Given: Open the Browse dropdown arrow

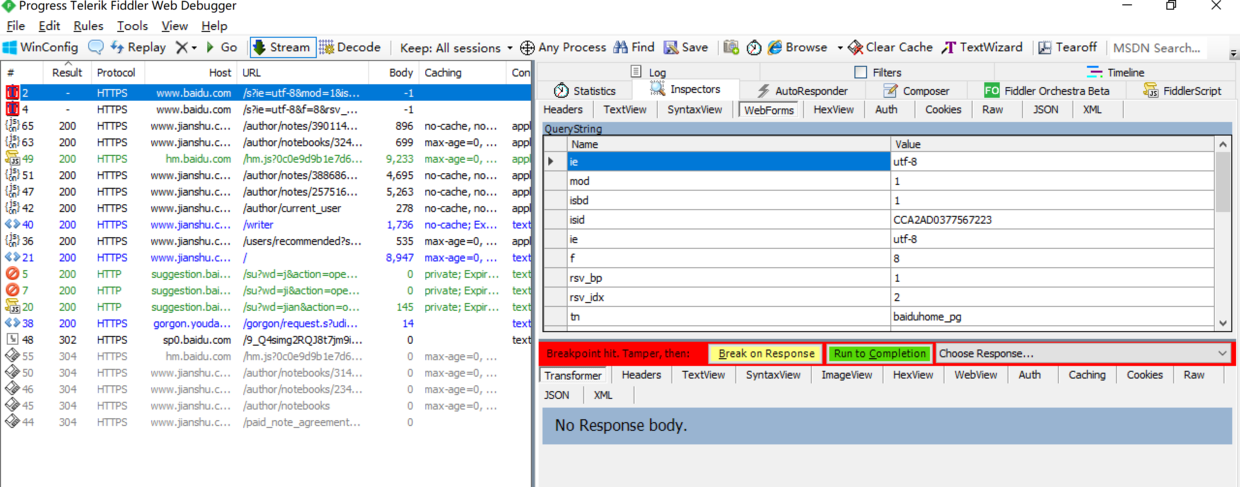Looking at the screenshot, I should coord(840,48).
